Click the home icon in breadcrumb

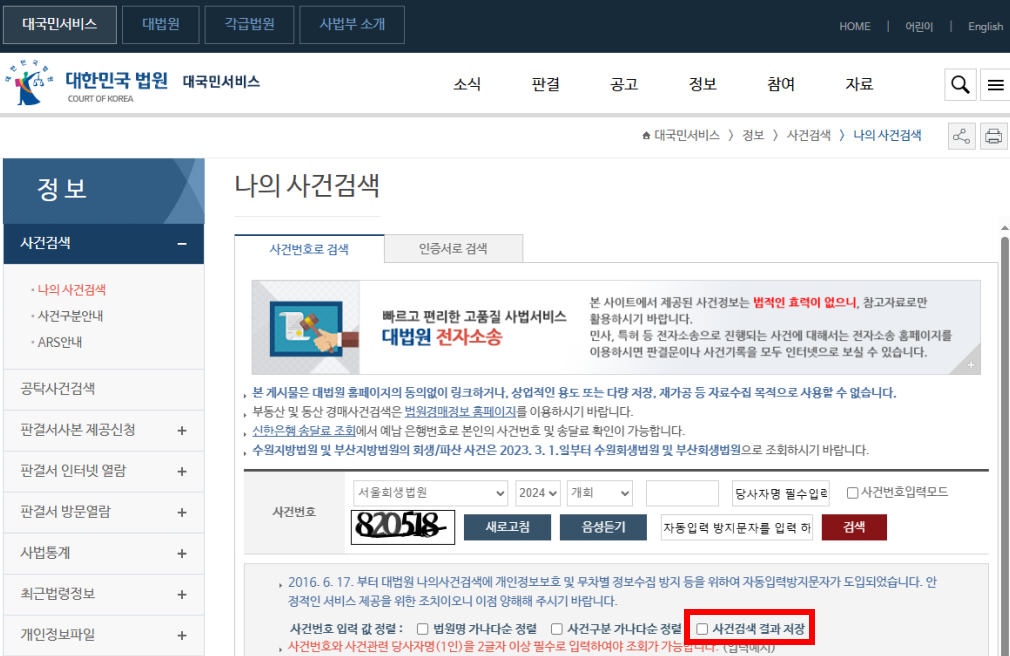(646, 135)
